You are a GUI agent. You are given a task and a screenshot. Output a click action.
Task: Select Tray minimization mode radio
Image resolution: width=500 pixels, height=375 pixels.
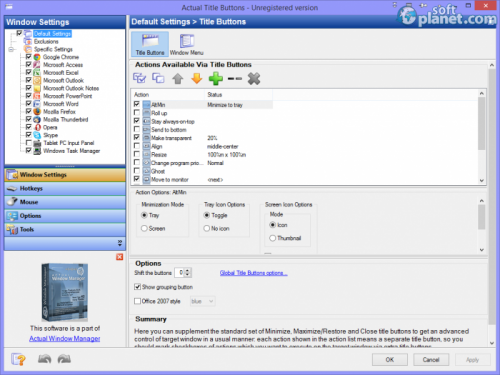tap(144, 215)
